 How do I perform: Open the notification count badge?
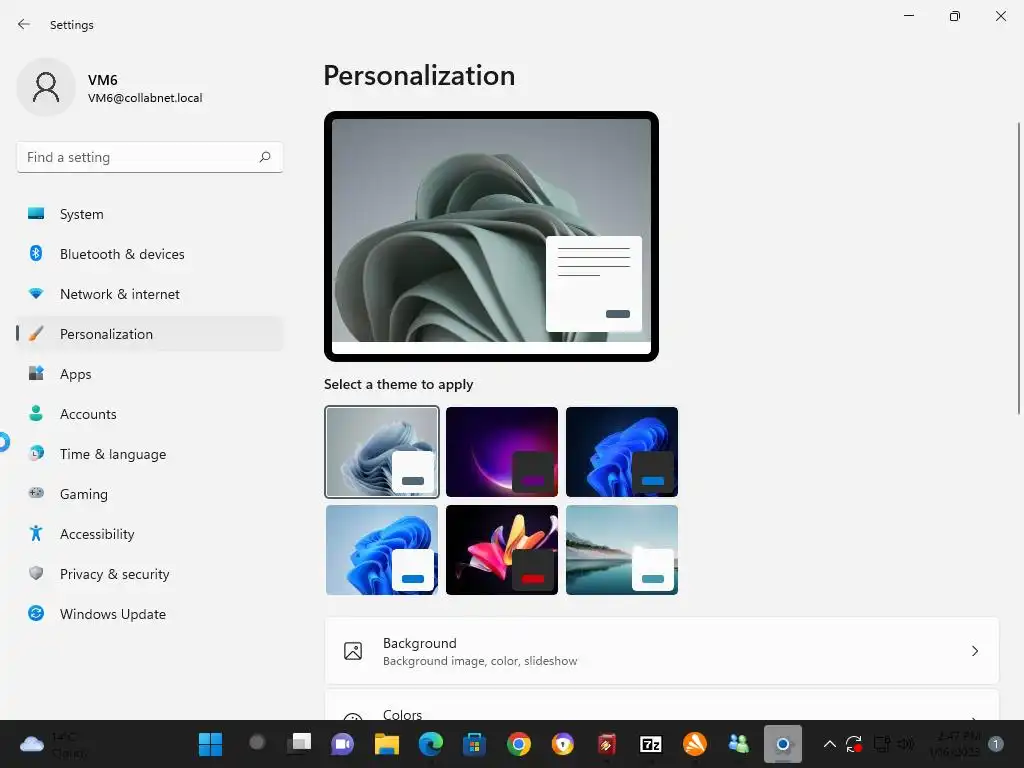tap(996, 744)
